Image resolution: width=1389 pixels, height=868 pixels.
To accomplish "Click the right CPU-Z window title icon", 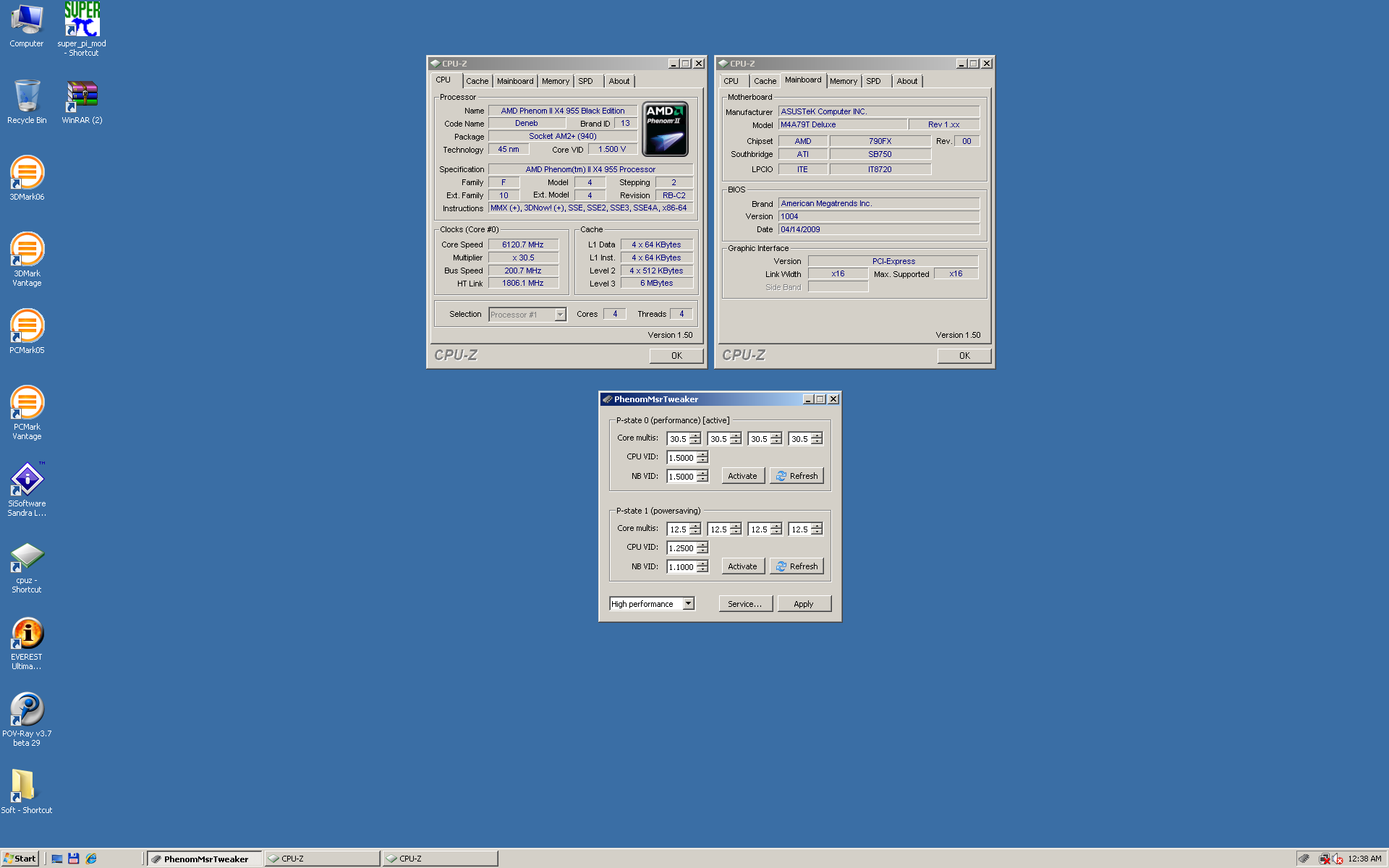I will click(x=723, y=64).
